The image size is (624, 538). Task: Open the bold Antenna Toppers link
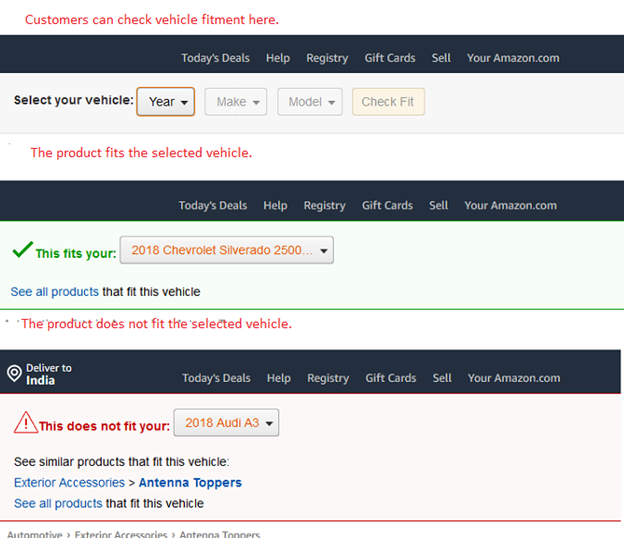pyautogui.click(x=190, y=483)
